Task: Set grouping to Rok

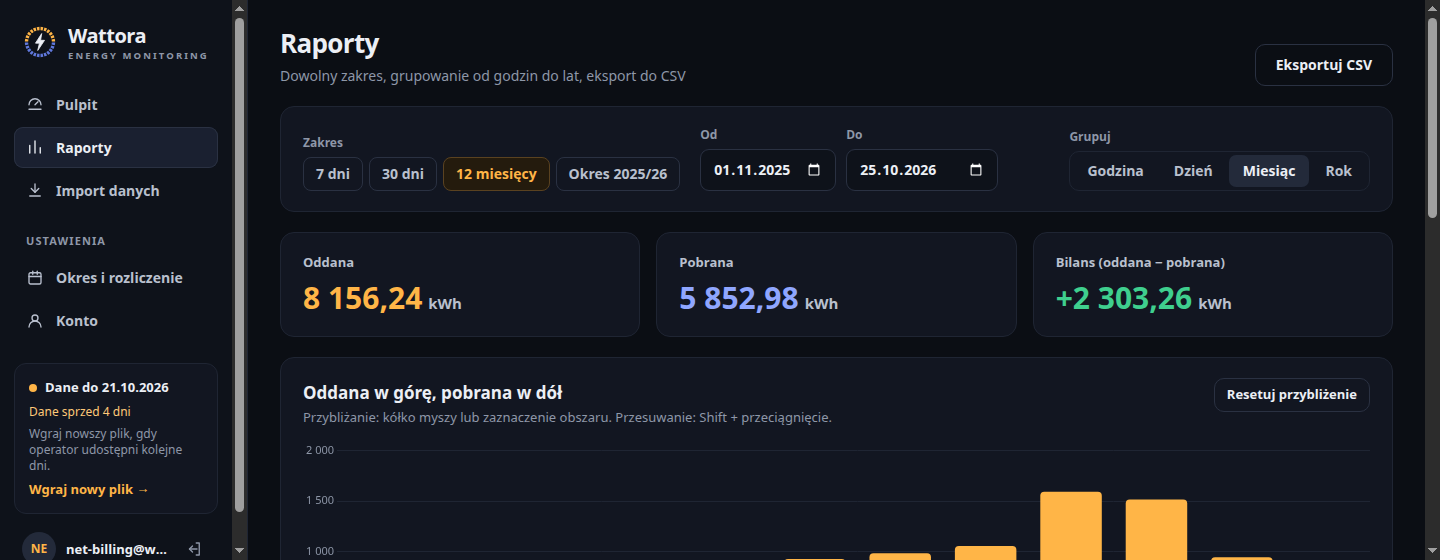Action: point(1339,171)
